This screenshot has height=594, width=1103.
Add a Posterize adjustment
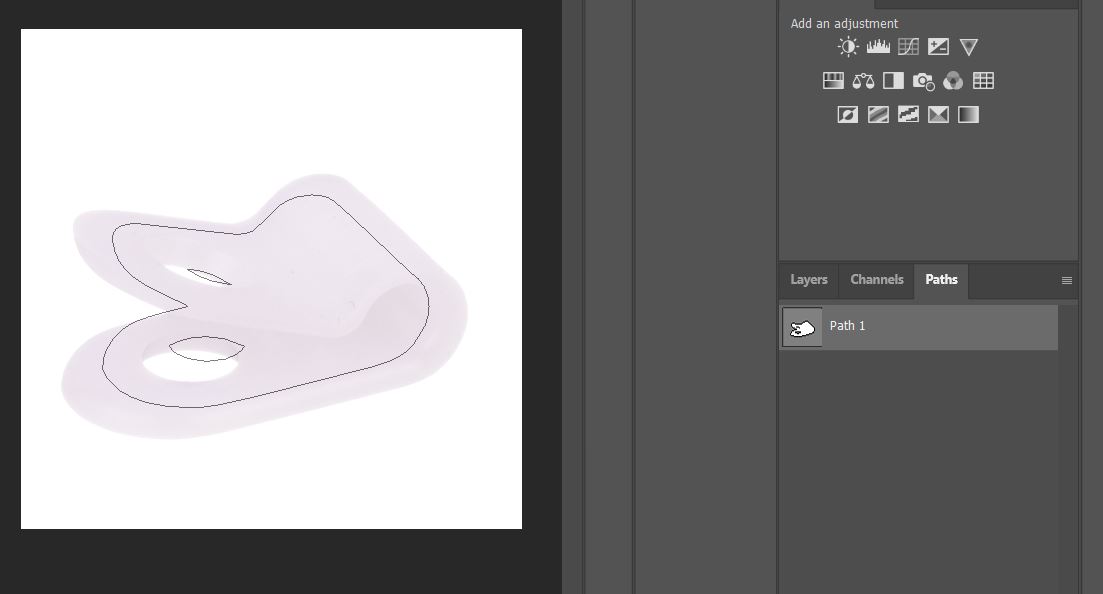(878, 115)
